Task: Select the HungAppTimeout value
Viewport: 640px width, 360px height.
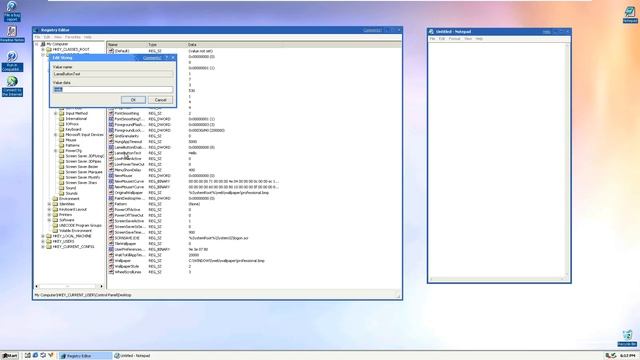Action: click(x=128, y=142)
